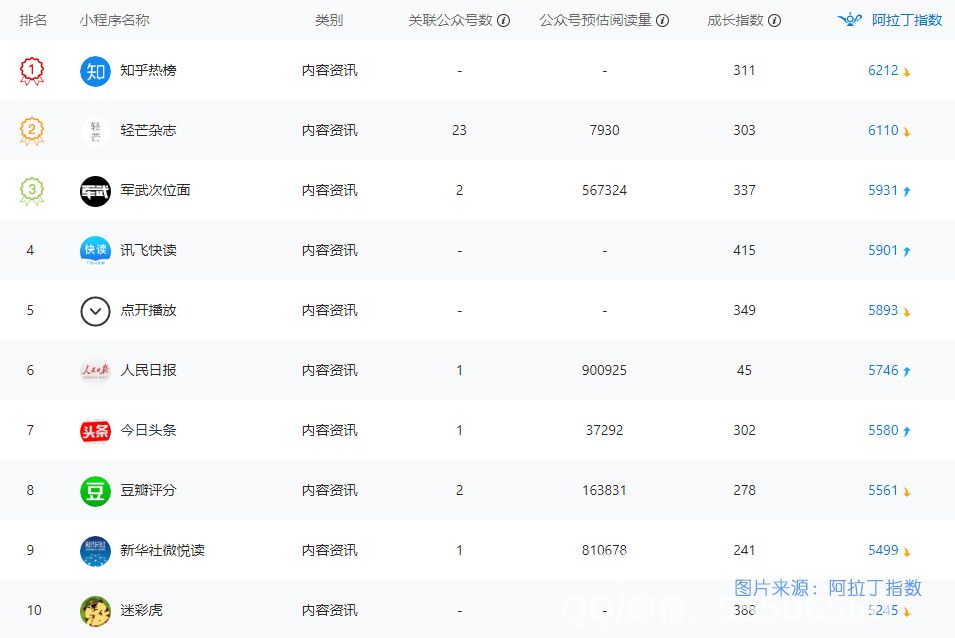955x638 pixels.
Task: Click Aladdin index value 5931
Action: (883, 191)
